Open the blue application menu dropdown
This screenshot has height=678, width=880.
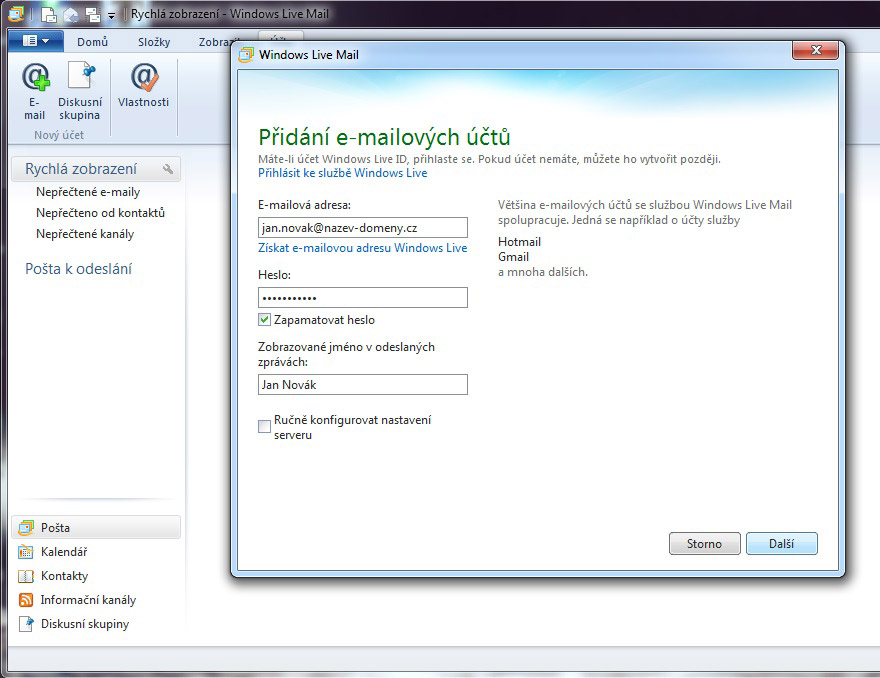[x=36, y=41]
